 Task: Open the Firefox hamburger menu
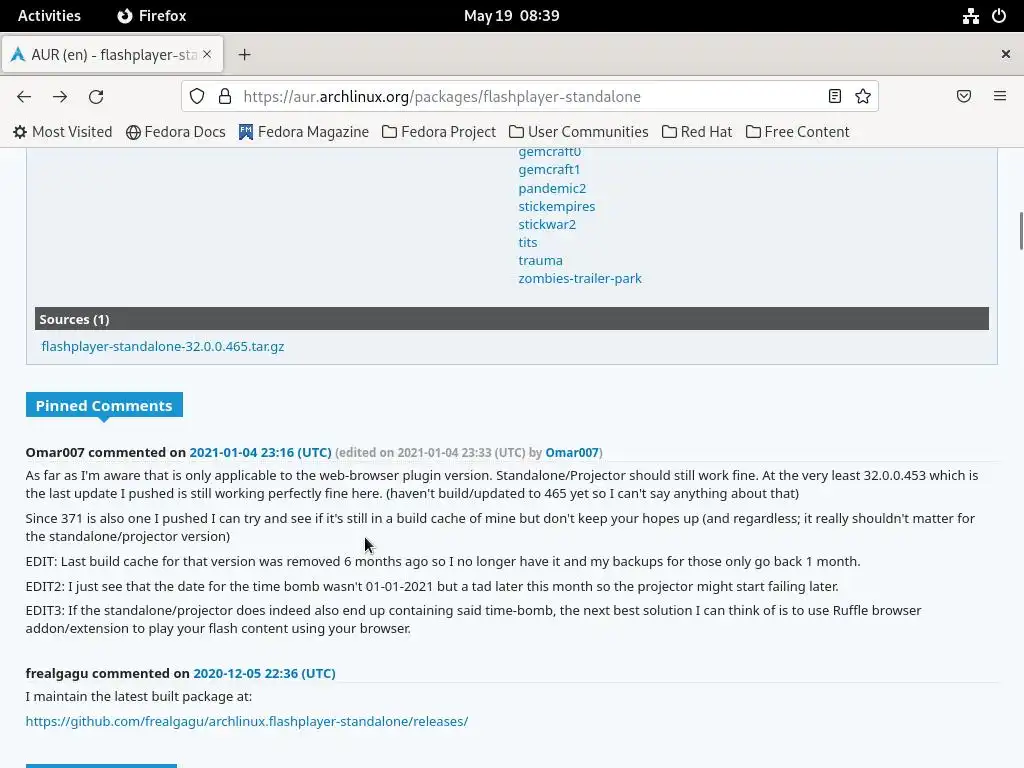coord(1000,96)
